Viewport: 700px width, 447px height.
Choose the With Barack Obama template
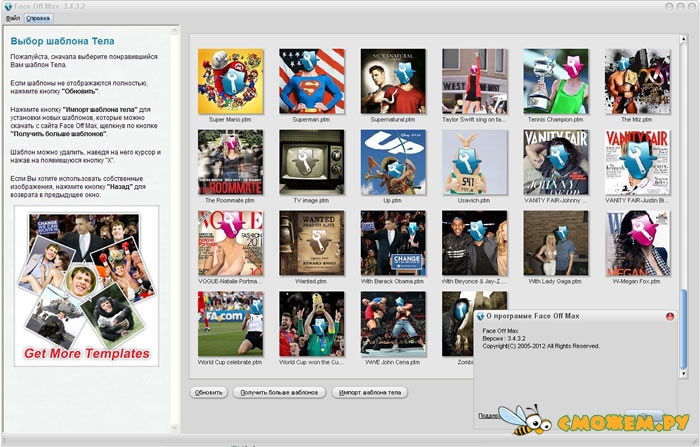click(x=393, y=243)
